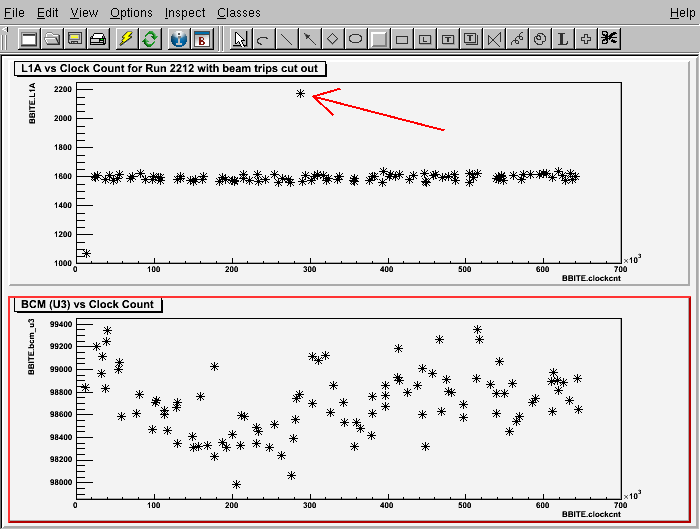Select the Latex text tool icon

(x=563, y=39)
